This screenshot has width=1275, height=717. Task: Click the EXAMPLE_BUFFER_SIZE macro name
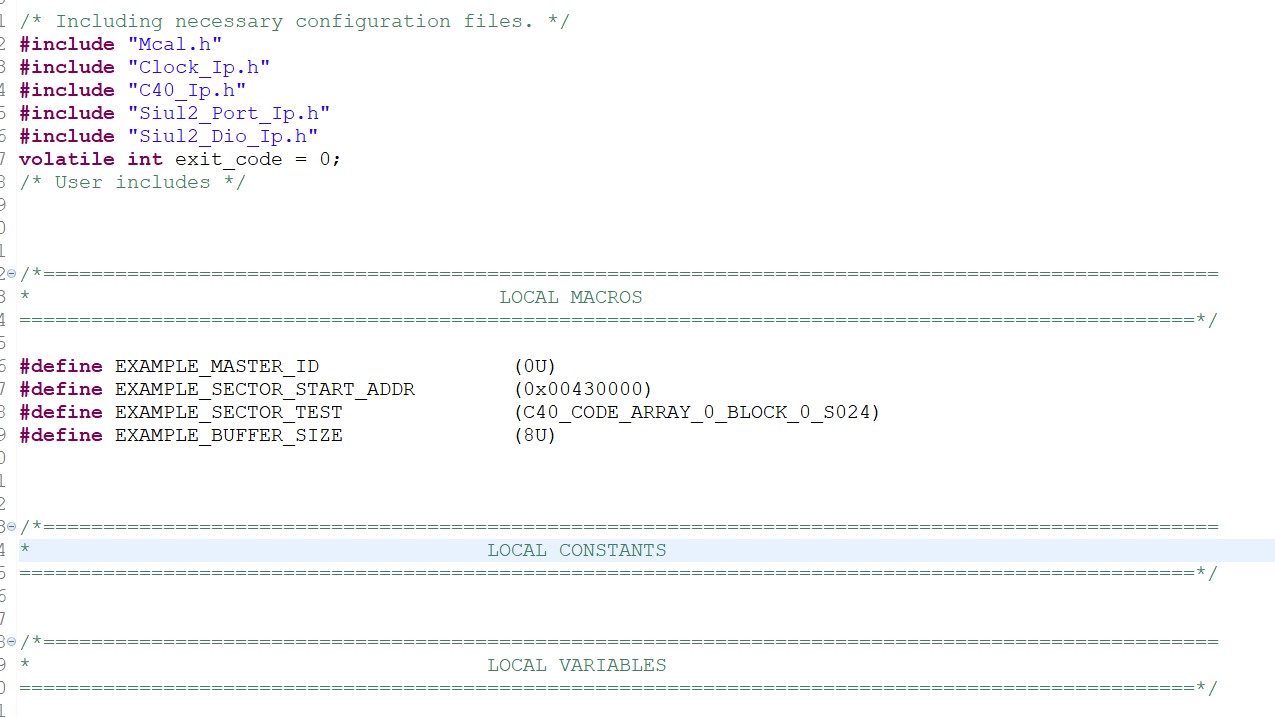(x=229, y=435)
